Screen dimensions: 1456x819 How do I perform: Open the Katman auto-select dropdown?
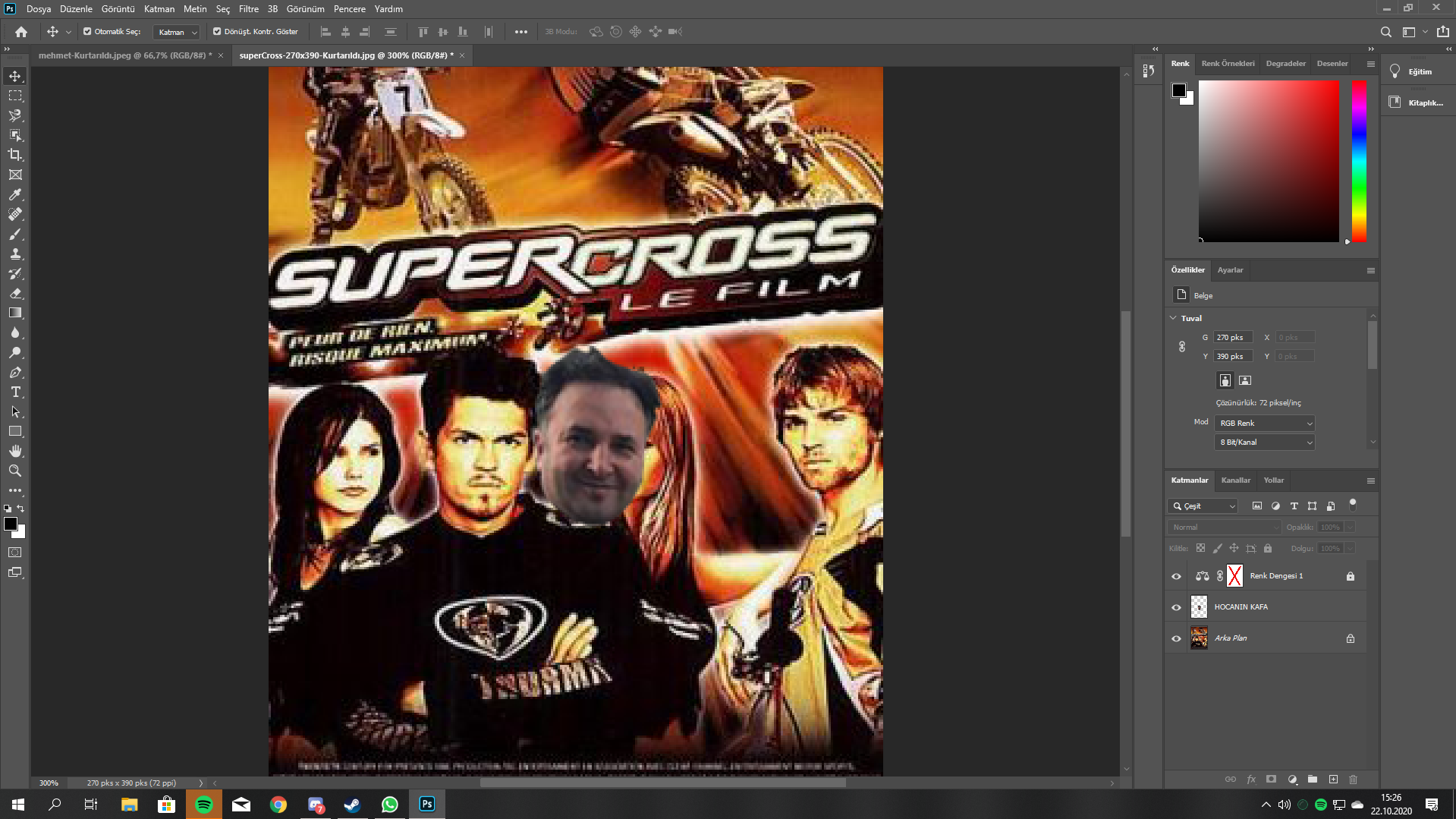point(176,32)
